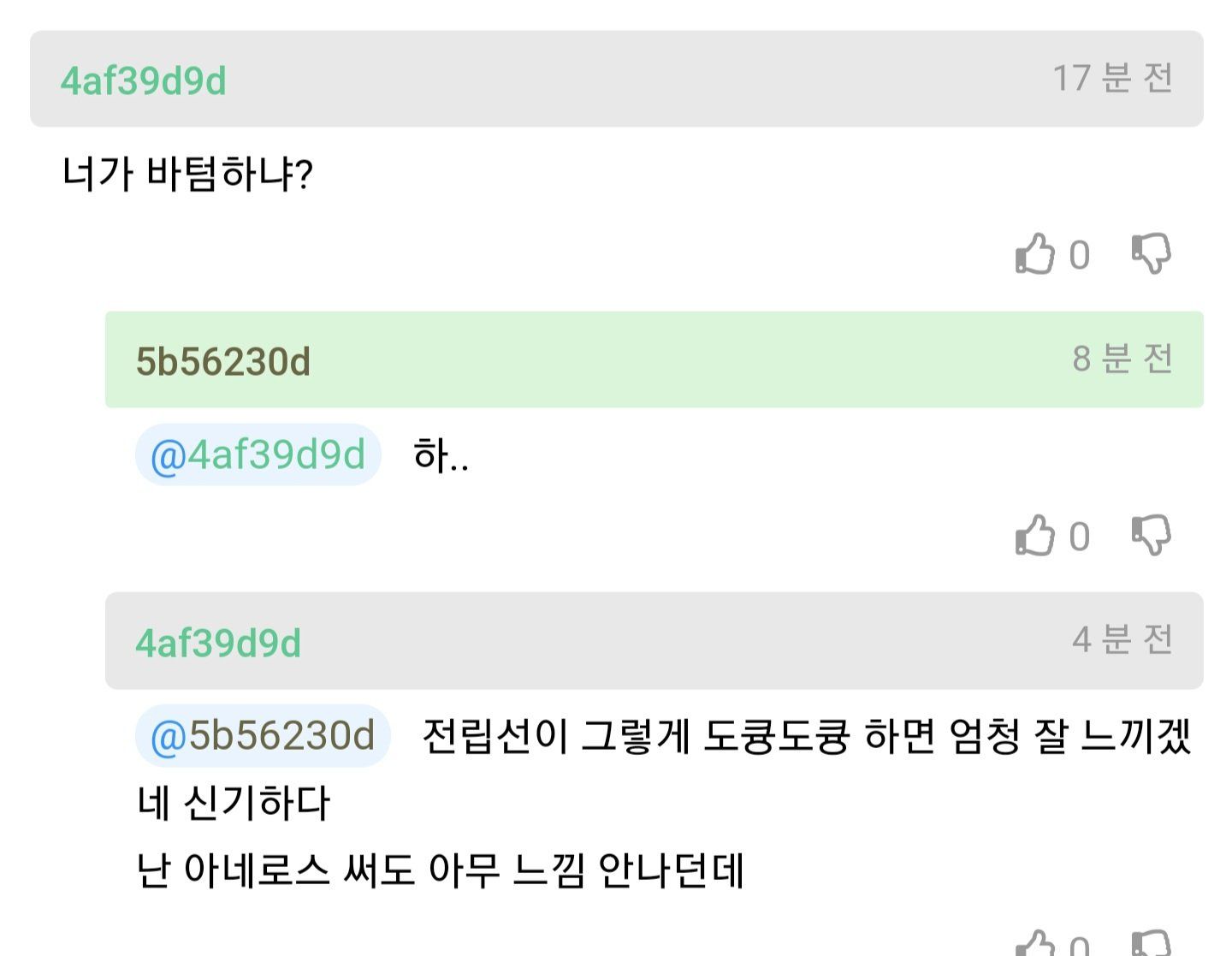
Task: Click the "8 분 전" timestamp
Action: (x=1122, y=359)
